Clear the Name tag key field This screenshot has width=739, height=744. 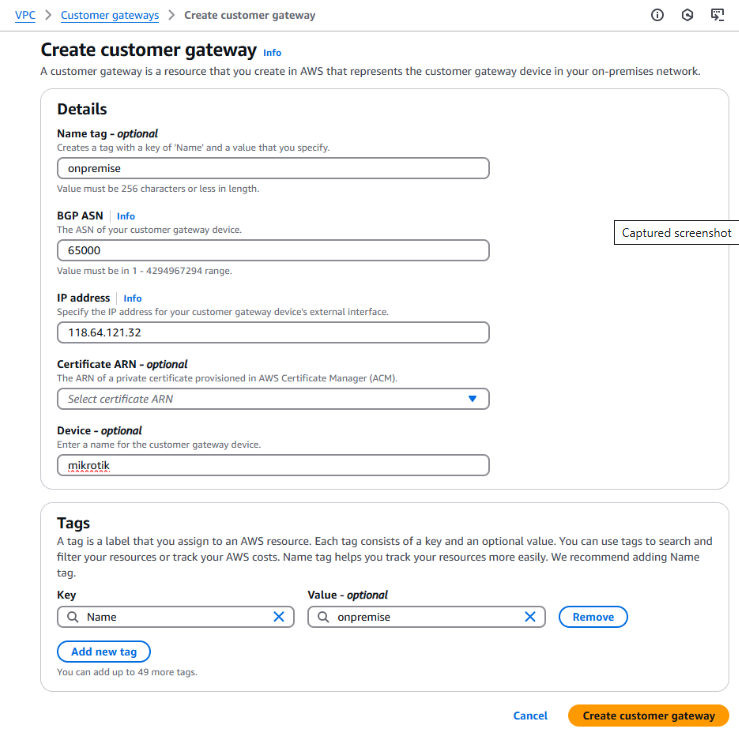pos(279,616)
